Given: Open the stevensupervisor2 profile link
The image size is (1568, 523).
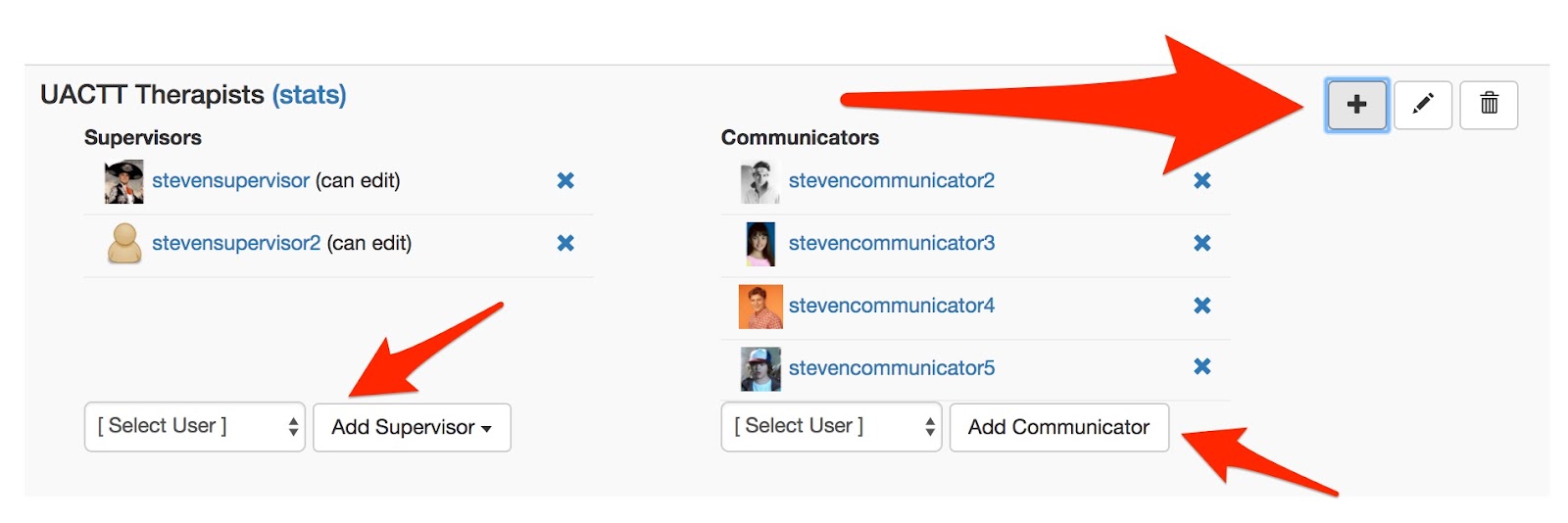Looking at the screenshot, I should [236, 243].
